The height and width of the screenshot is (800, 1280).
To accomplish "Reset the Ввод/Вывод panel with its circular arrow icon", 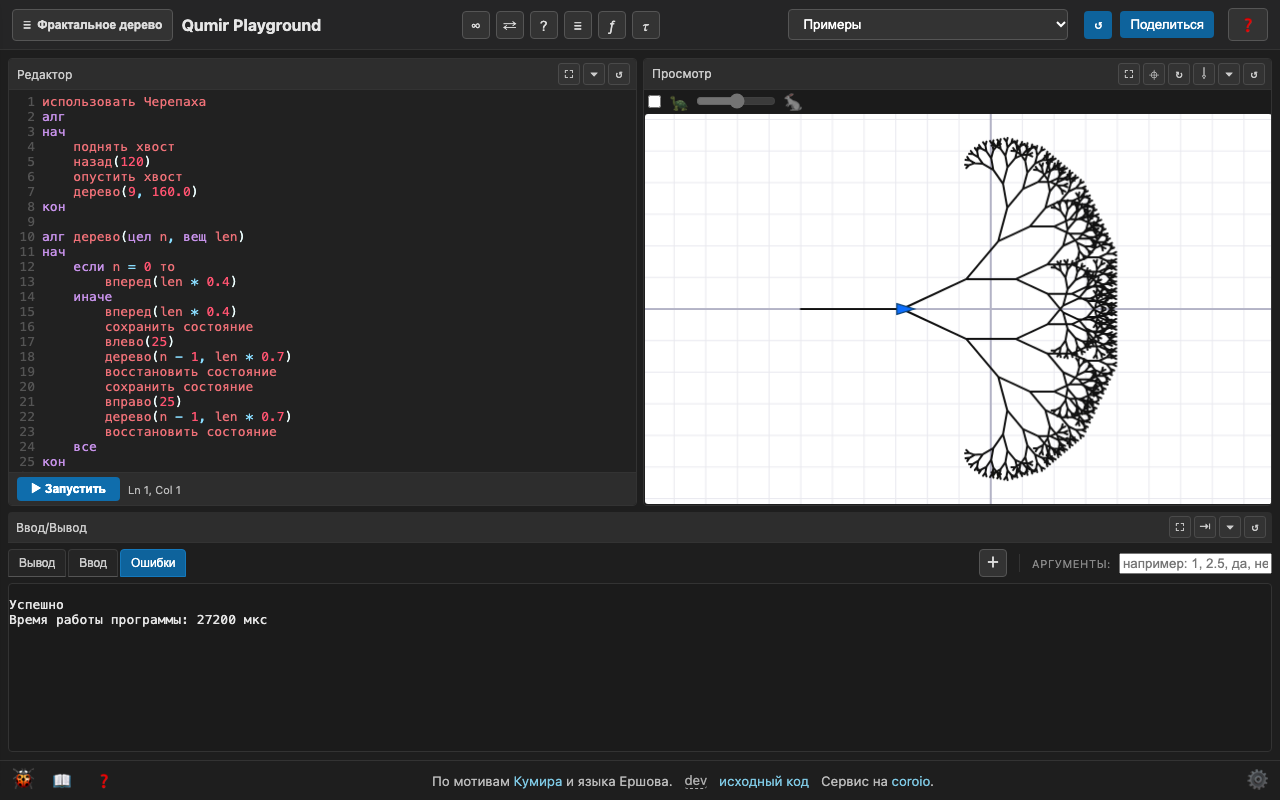I will click(x=1255, y=527).
